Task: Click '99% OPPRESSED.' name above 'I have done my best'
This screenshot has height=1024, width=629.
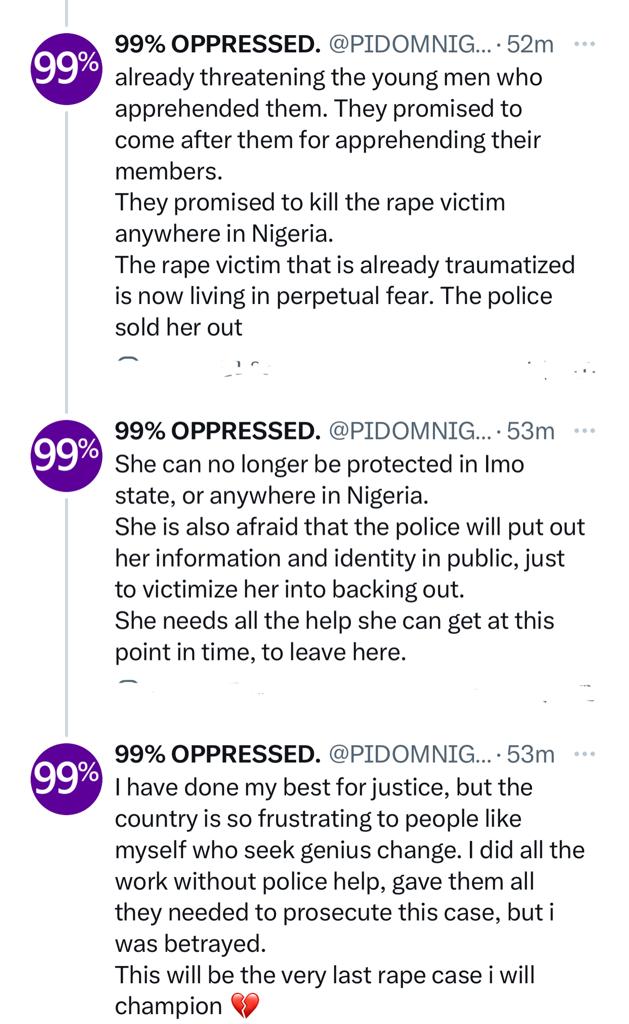Action: tap(217, 754)
